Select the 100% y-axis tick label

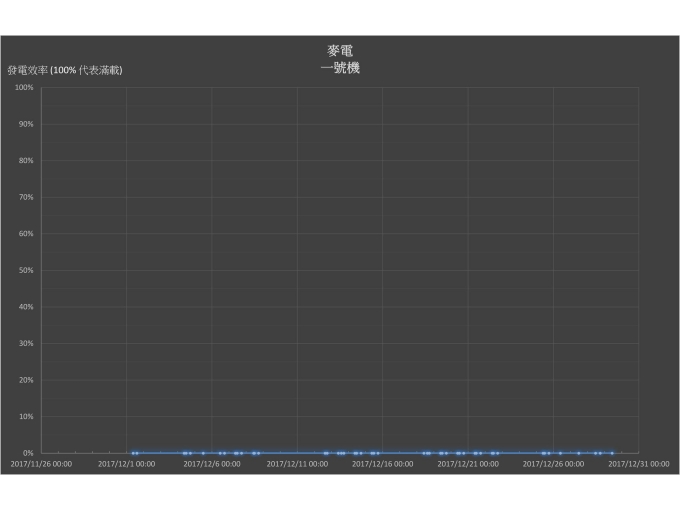(x=24, y=88)
